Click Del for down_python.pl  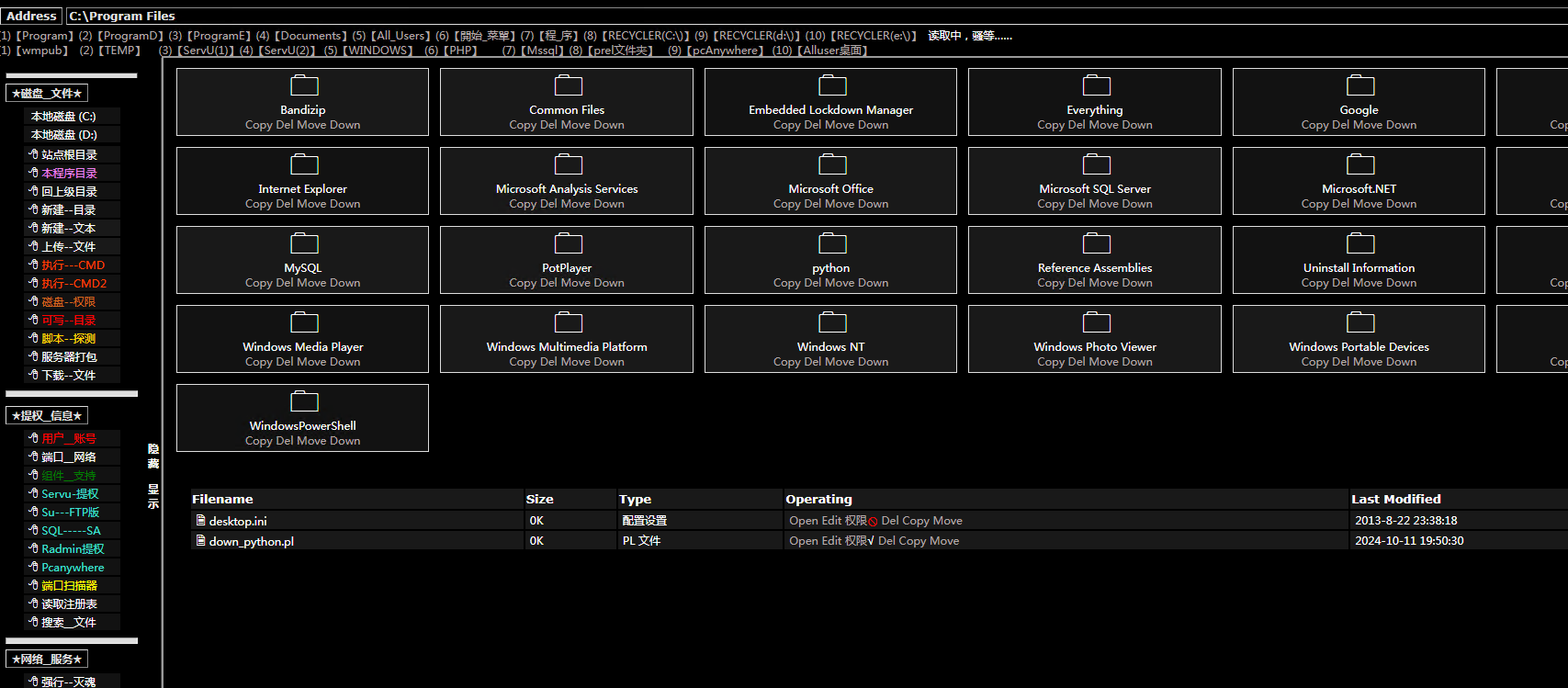886,541
